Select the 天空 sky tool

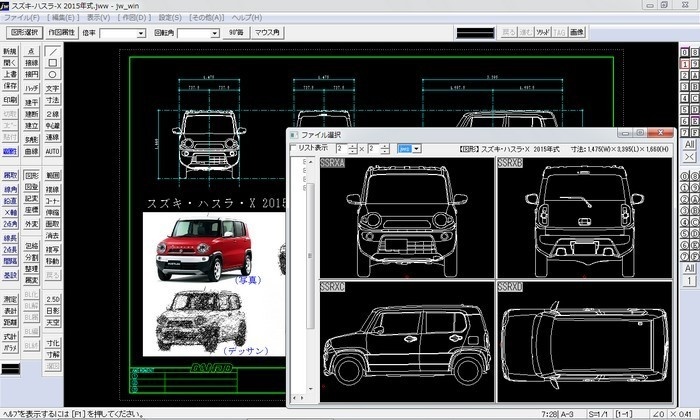(x=53, y=322)
